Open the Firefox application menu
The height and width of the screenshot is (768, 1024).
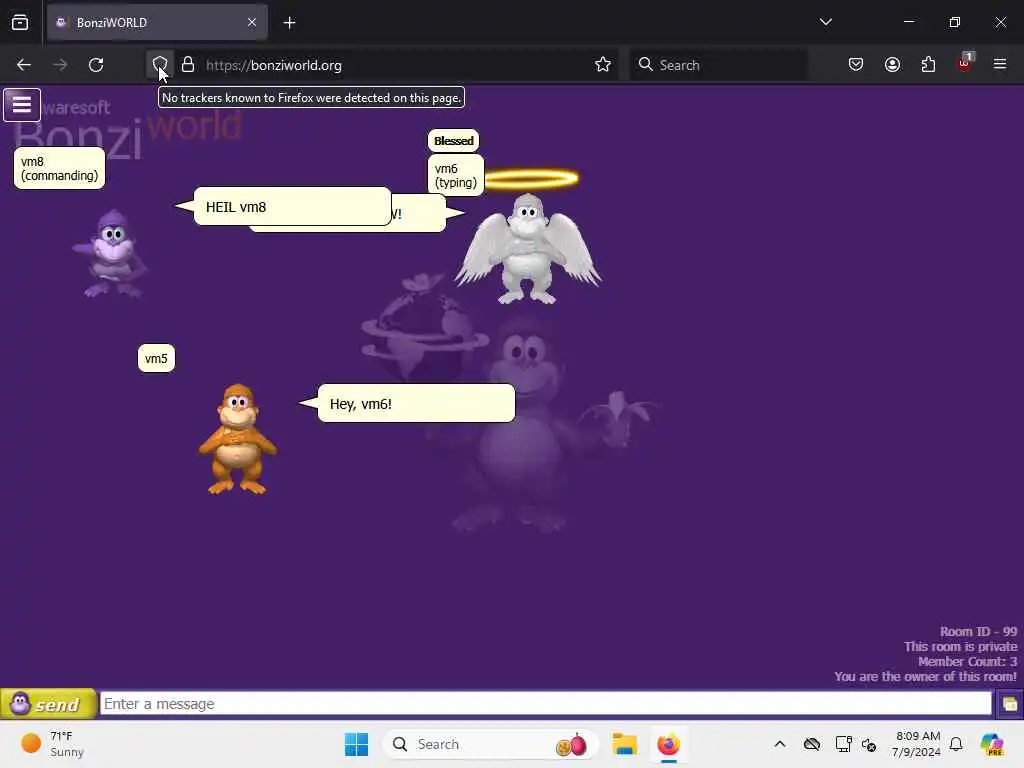point(1000,64)
